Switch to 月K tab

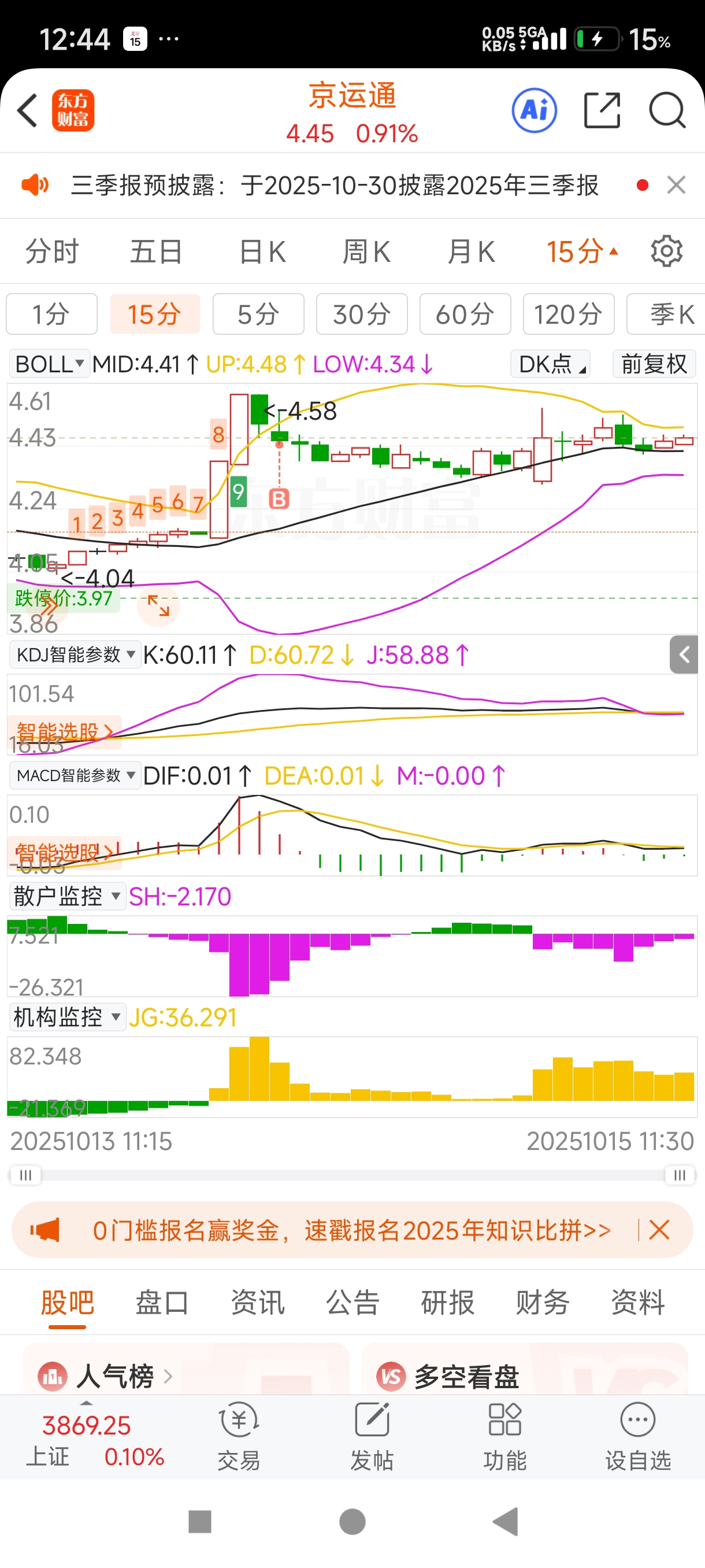pyautogui.click(x=471, y=252)
